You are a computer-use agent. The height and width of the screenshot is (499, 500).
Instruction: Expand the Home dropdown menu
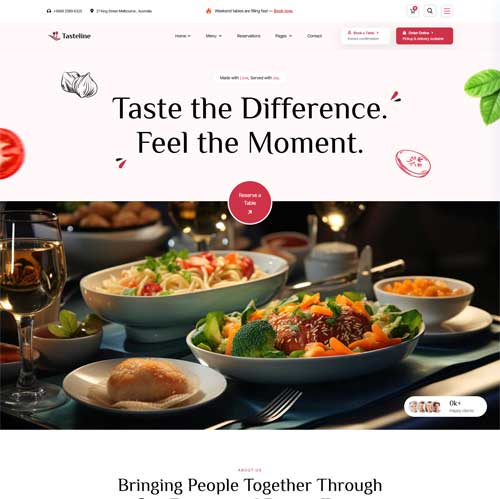(x=183, y=36)
